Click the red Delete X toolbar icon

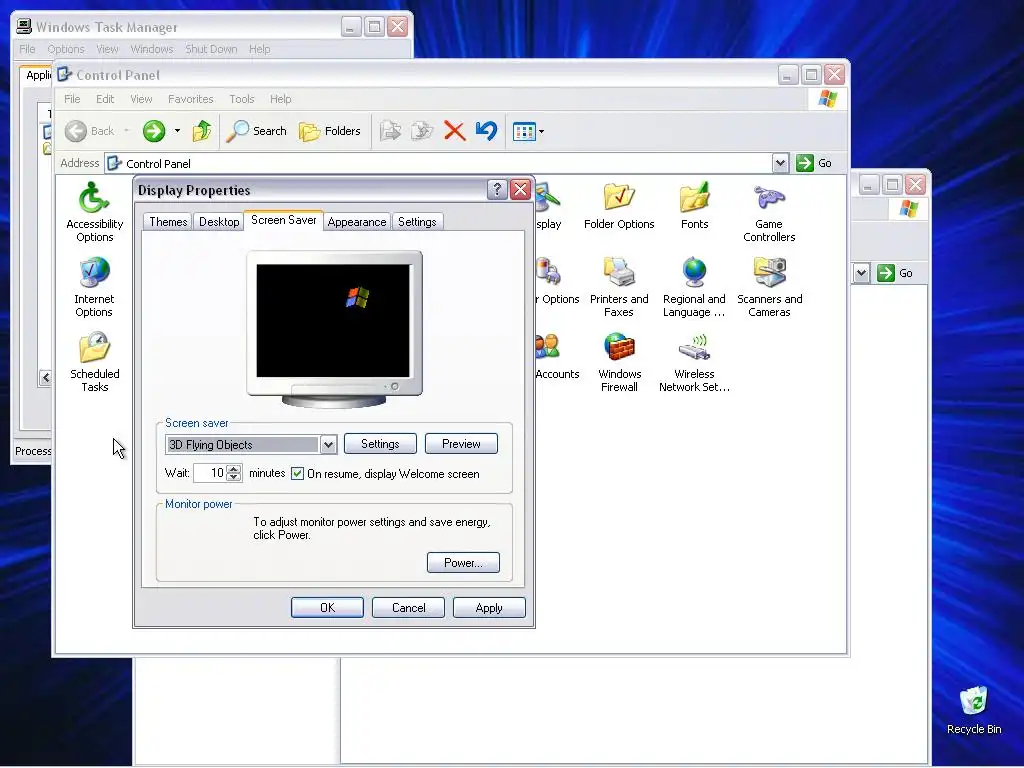click(x=455, y=131)
